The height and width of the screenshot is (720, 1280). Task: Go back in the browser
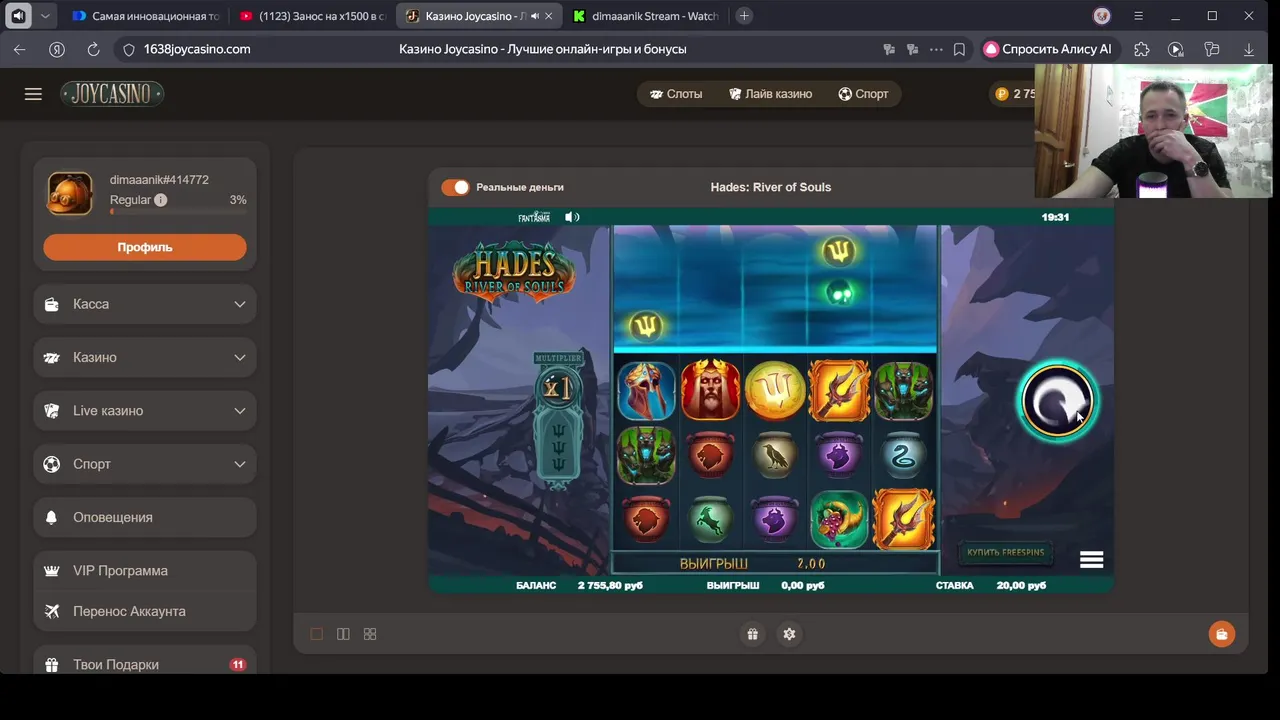coord(20,49)
